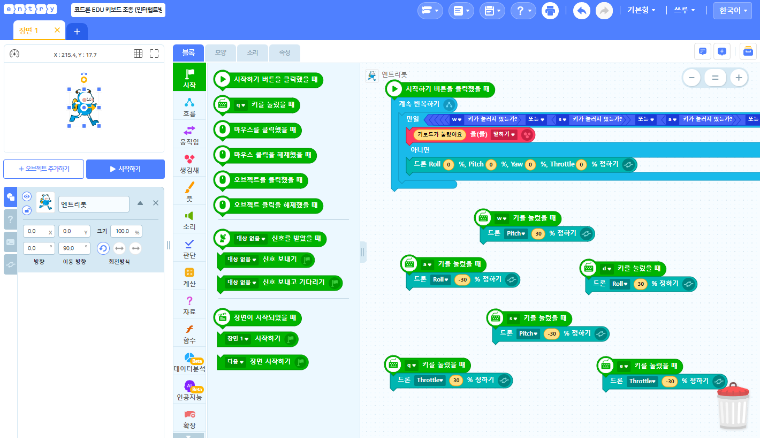This screenshot has width=760, height=438.
Task: Toggle visibility eye for 엔트리봇 object
Action: click(26, 198)
